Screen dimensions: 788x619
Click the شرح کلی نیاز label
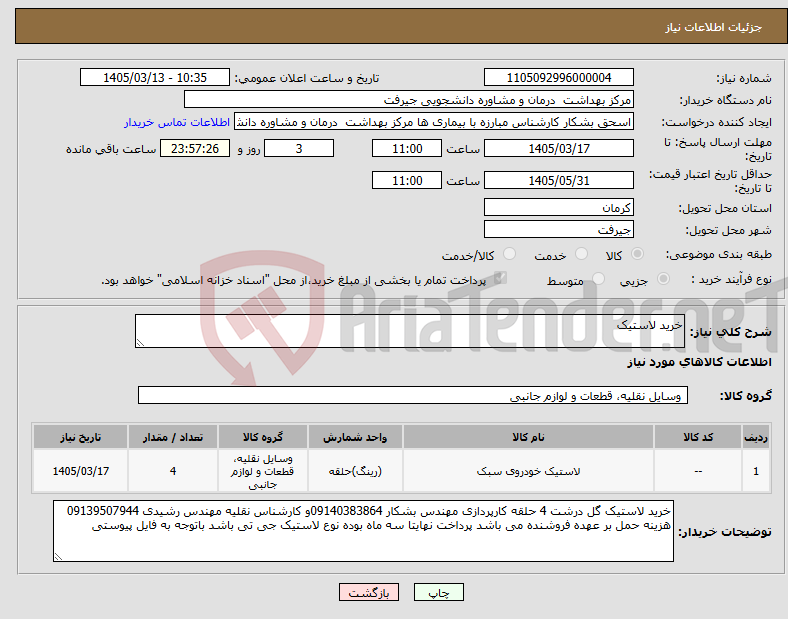pyautogui.click(x=731, y=332)
